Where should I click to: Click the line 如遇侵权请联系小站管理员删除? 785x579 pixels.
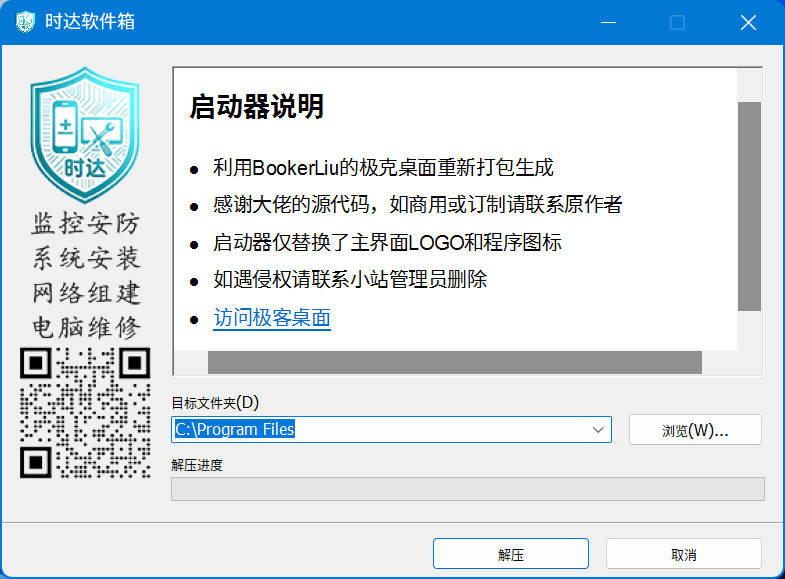[350, 279]
